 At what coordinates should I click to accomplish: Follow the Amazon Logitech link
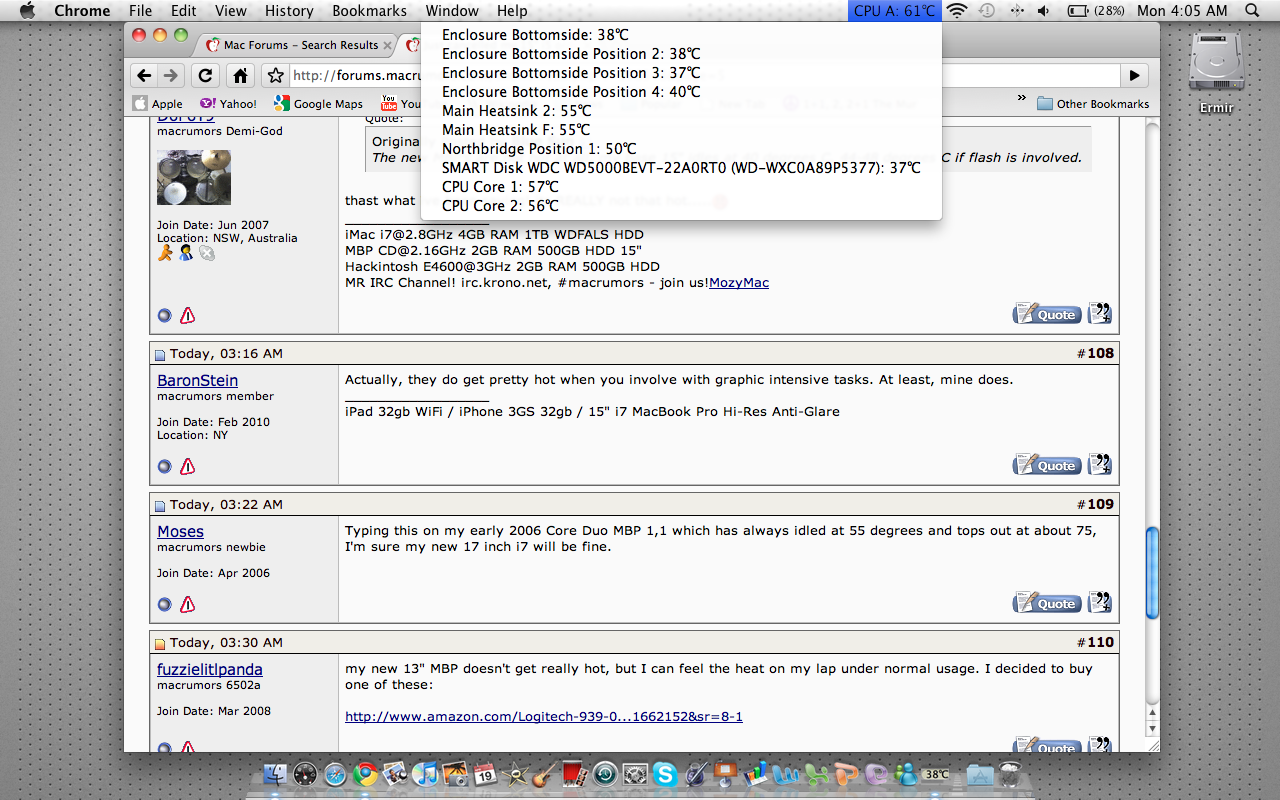pyautogui.click(x=544, y=717)
